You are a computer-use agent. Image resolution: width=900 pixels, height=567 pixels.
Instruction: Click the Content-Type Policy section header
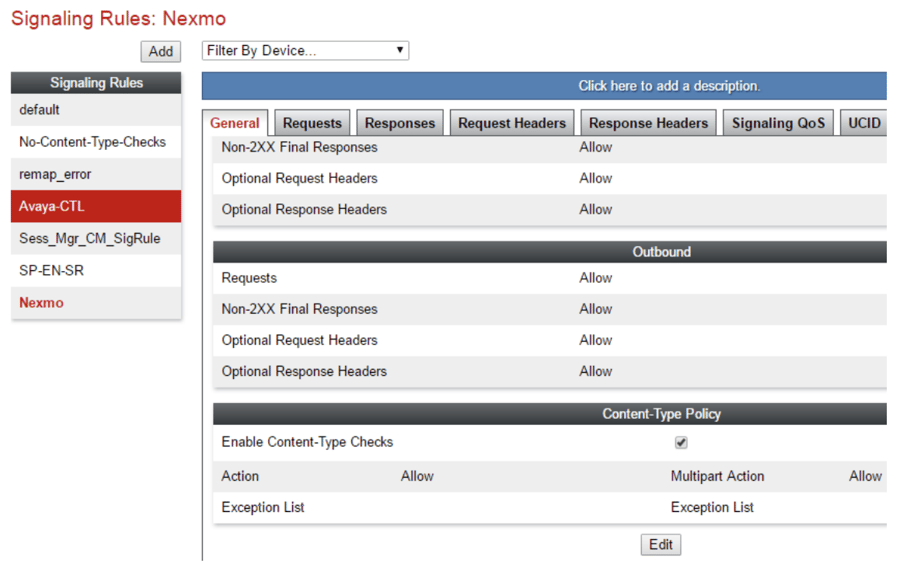(x=550, y=414)
